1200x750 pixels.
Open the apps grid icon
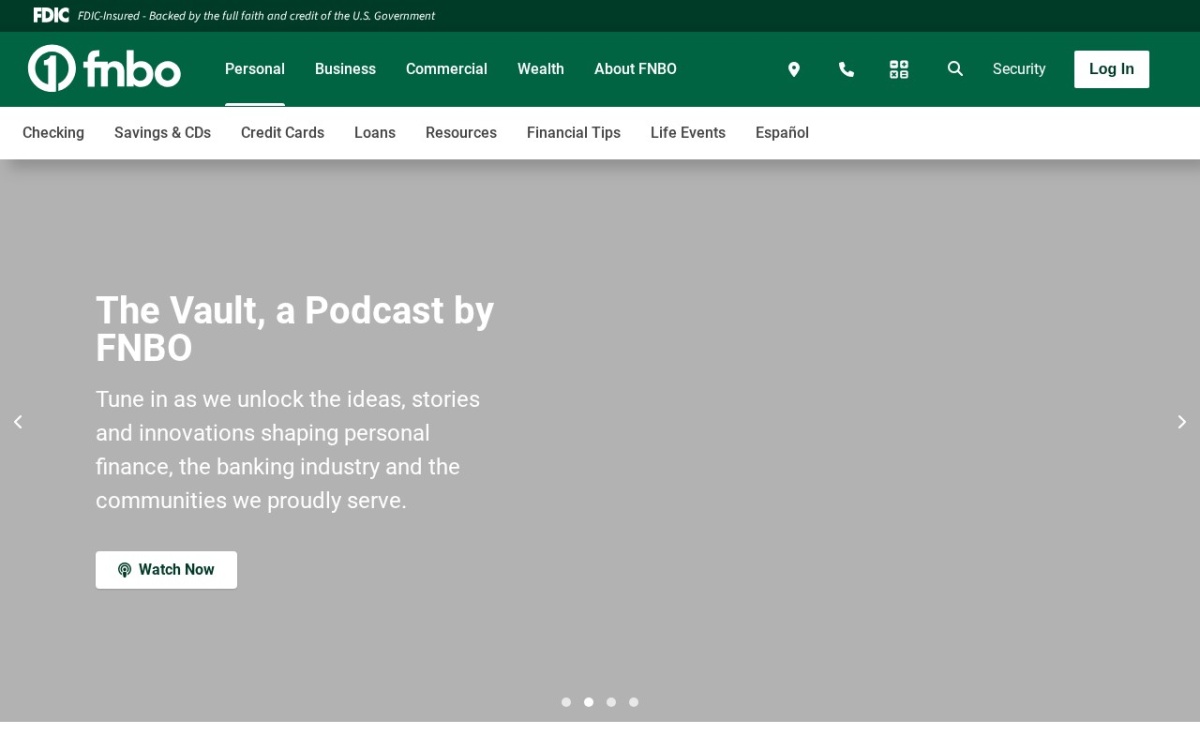tap(899, 69)
